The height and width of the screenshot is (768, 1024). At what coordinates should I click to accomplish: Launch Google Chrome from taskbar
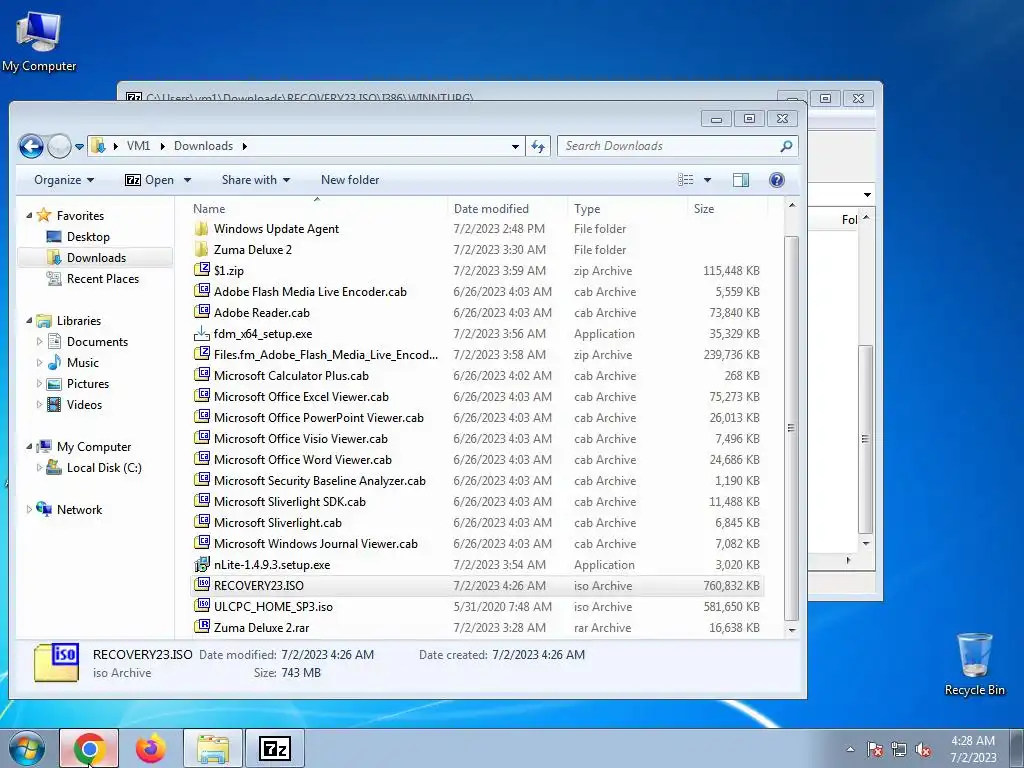89,748
